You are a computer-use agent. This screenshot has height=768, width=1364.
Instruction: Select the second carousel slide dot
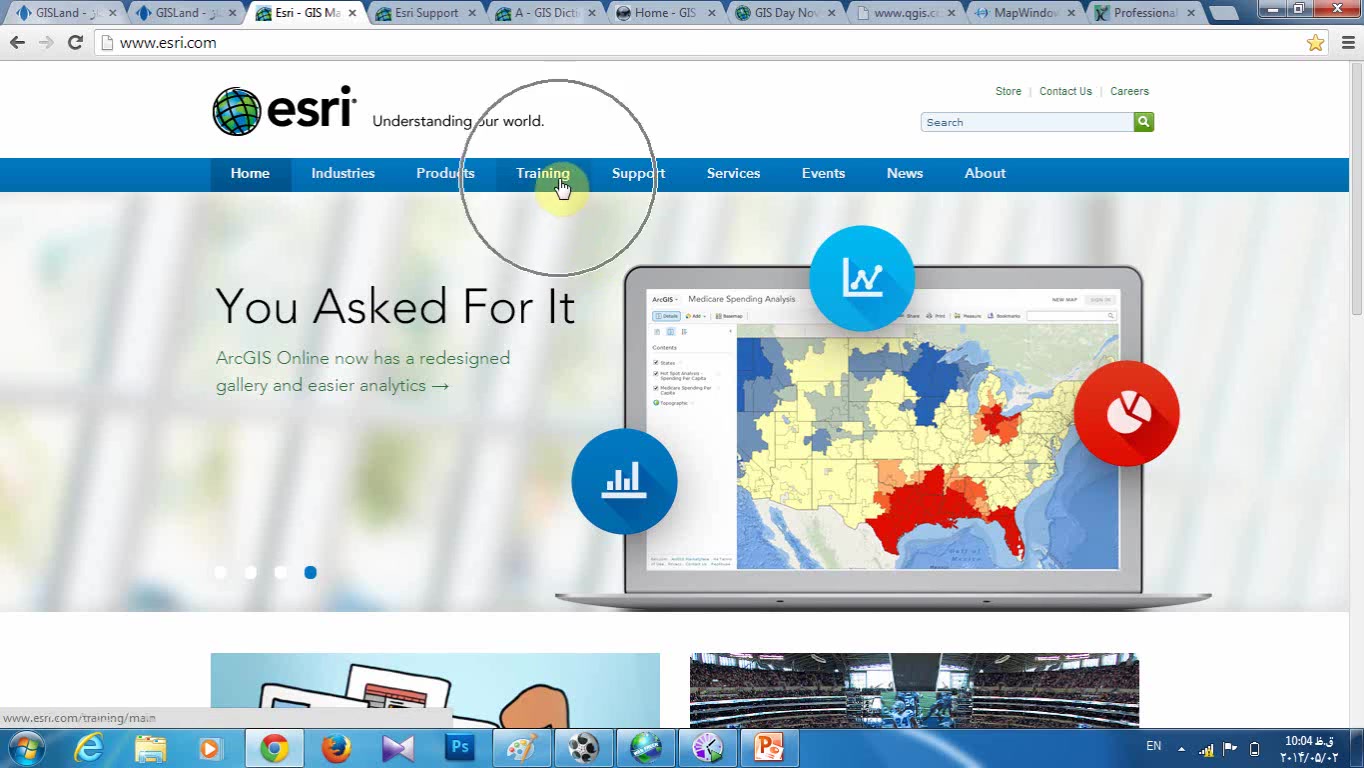click(251, 572)
